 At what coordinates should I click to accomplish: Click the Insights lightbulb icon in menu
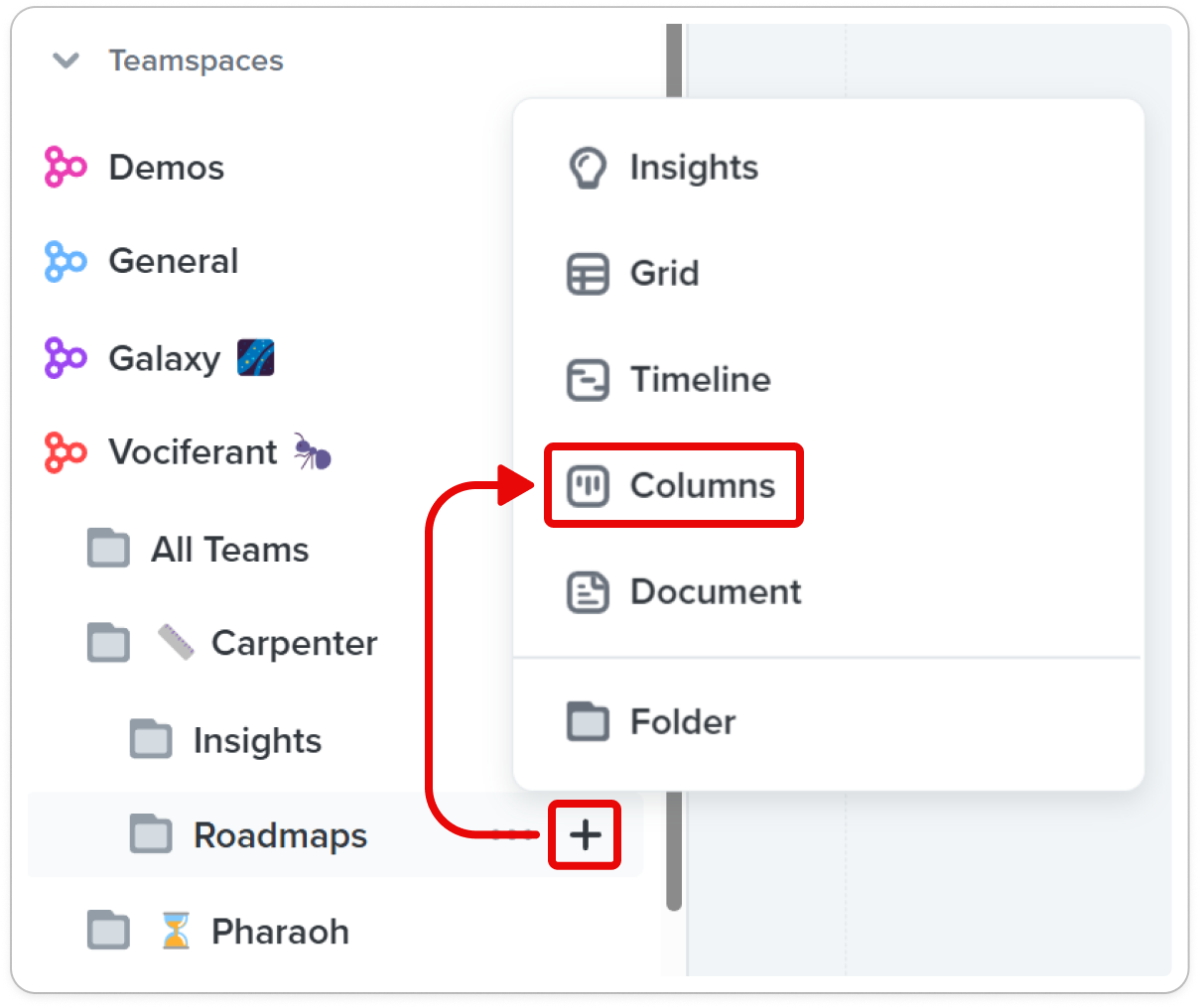click(x=587, y=168)
